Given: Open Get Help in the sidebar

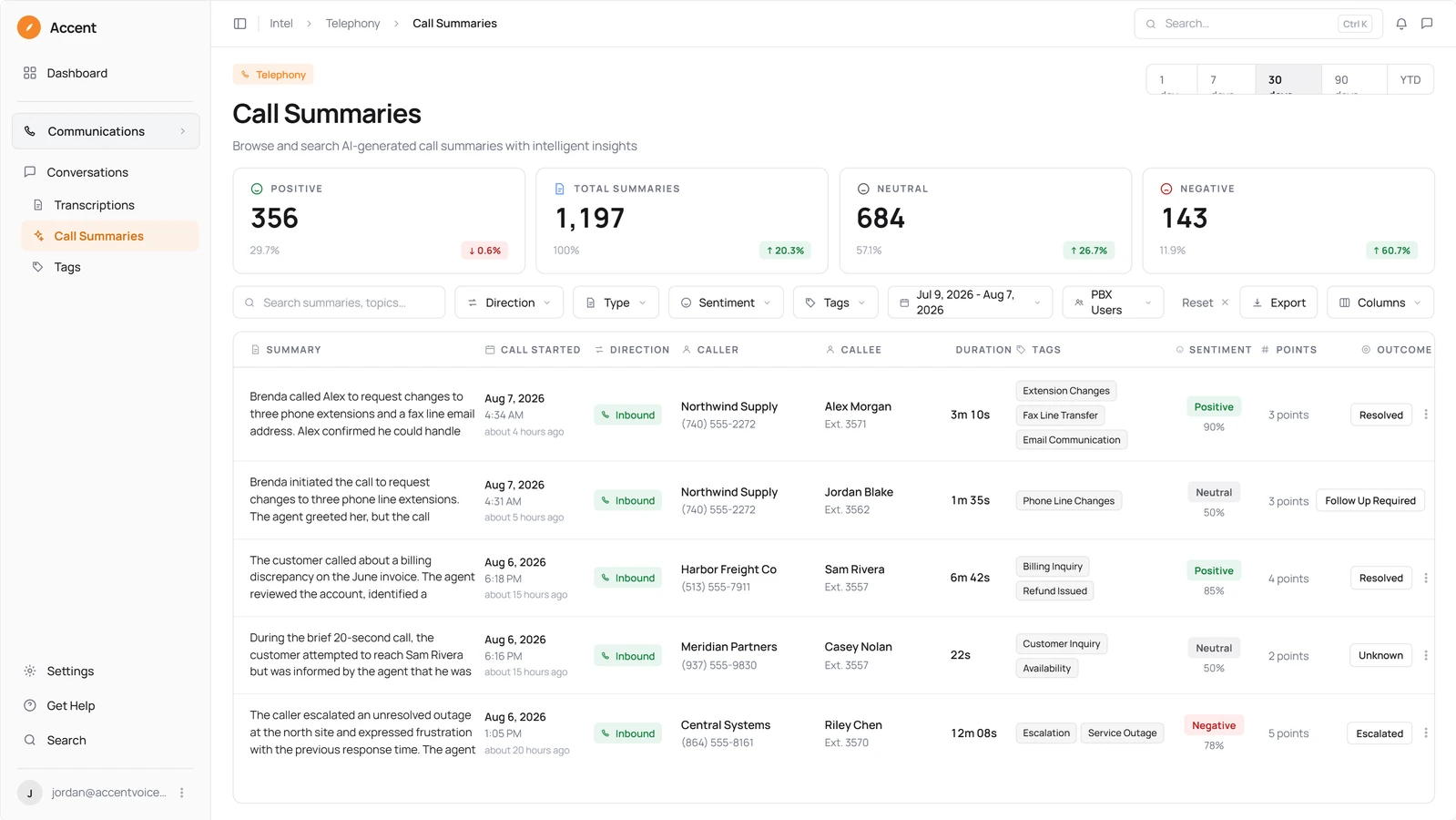Looking at the screenshot, I should click(x=106, y=705).
